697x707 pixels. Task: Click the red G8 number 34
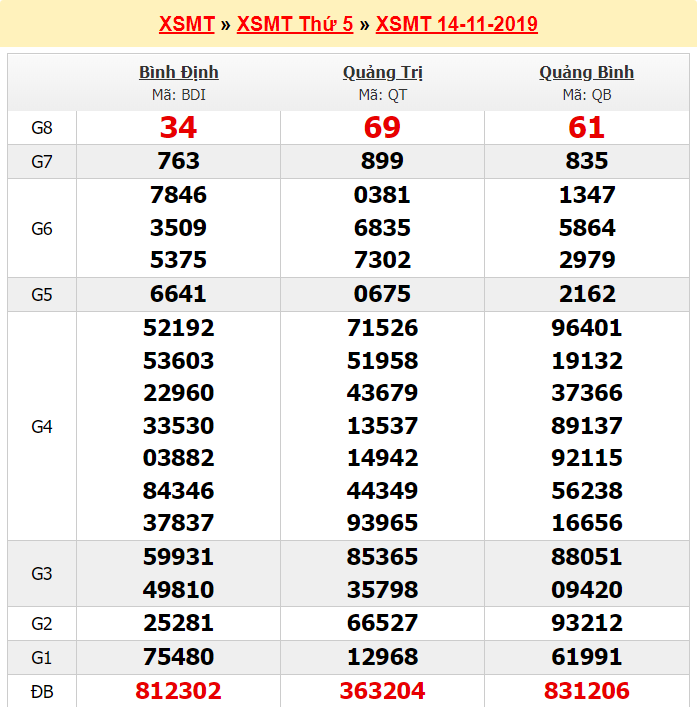(x=179, y=127)
